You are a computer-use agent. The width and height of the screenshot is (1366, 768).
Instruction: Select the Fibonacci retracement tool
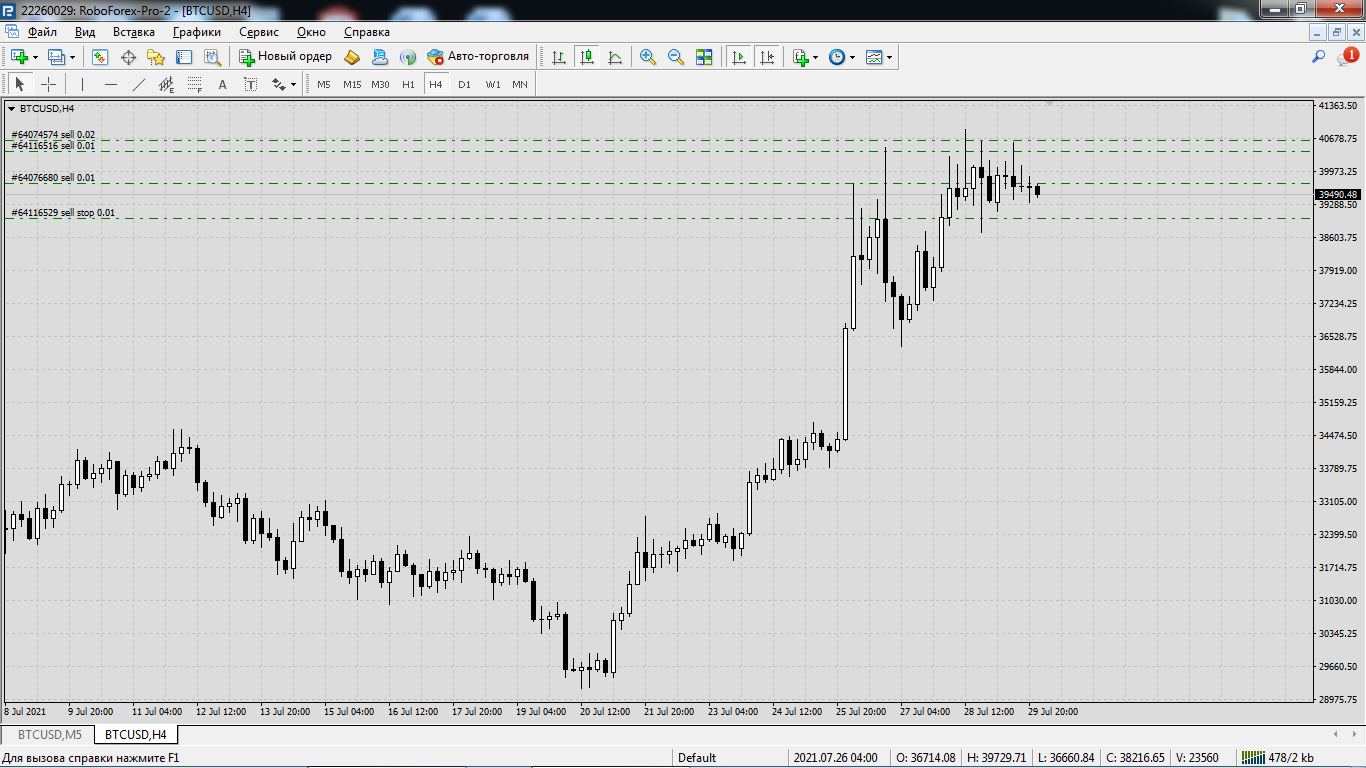click(x=195, y=85)
